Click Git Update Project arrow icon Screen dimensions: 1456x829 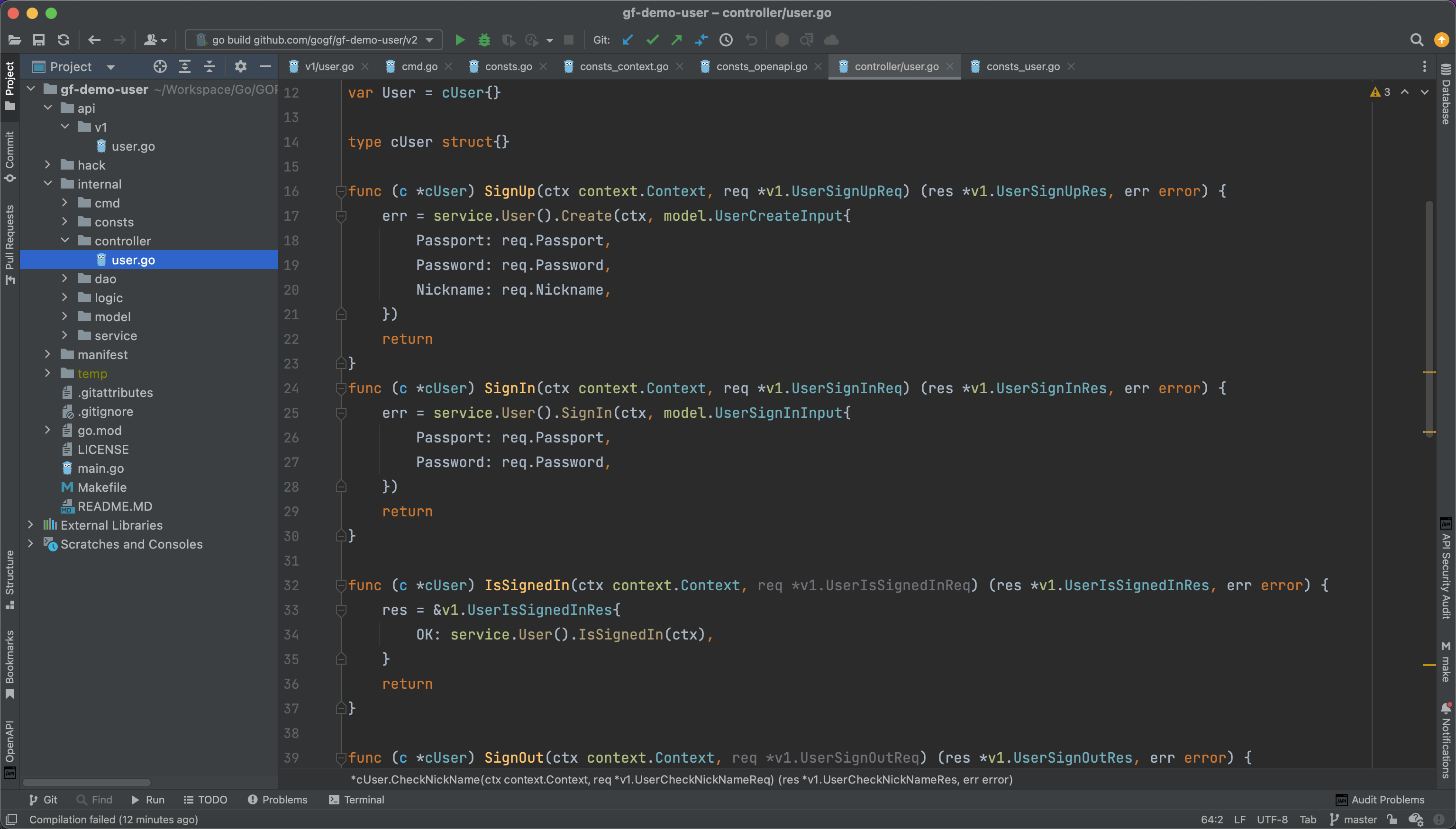[628, 40]
